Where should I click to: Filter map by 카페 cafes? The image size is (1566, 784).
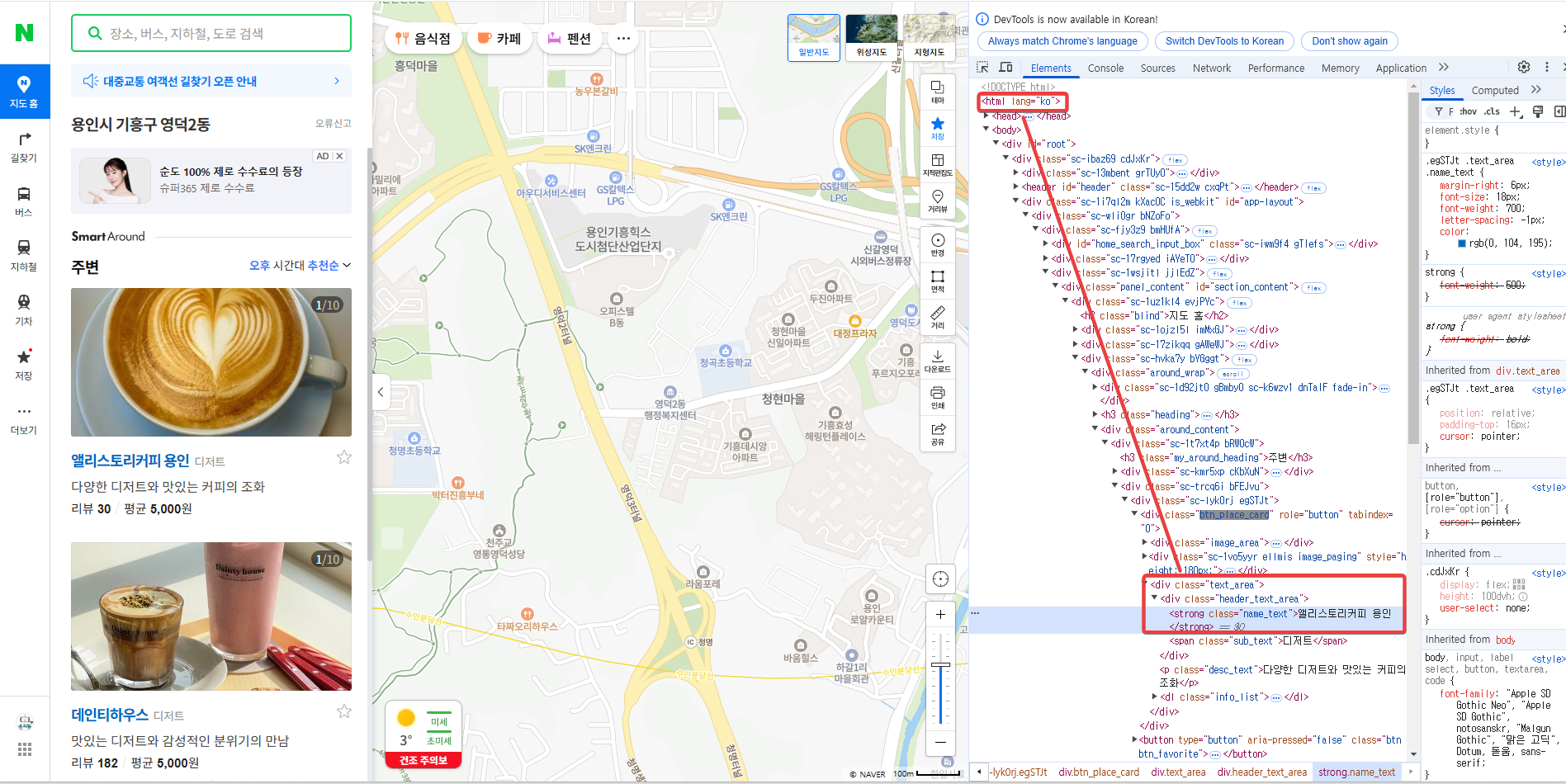pyautogui.click(x=500, y=38)
